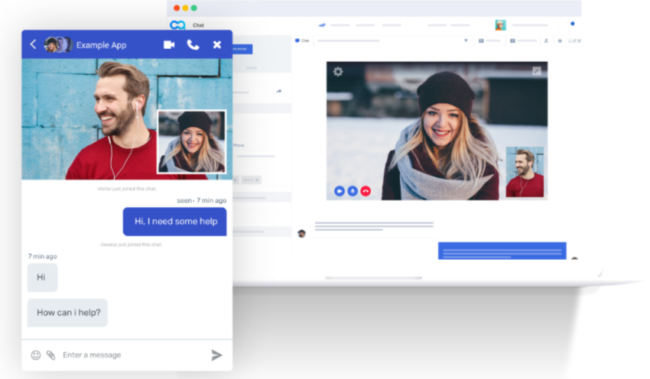The width and height of the screenshot is (650, 379).
Task: Attach a file with the paperclip icon
Action: point(51,355)
